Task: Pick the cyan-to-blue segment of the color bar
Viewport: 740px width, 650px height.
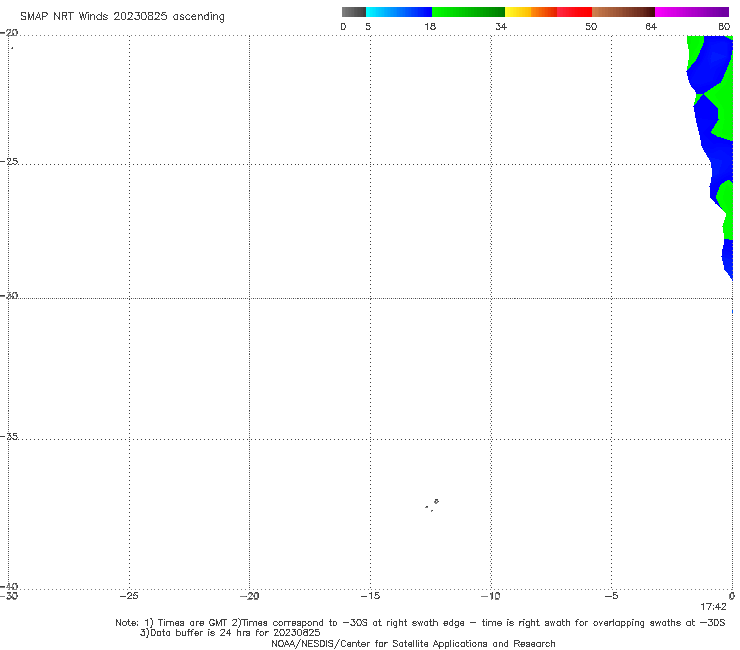Action: [x=399, y=12]
